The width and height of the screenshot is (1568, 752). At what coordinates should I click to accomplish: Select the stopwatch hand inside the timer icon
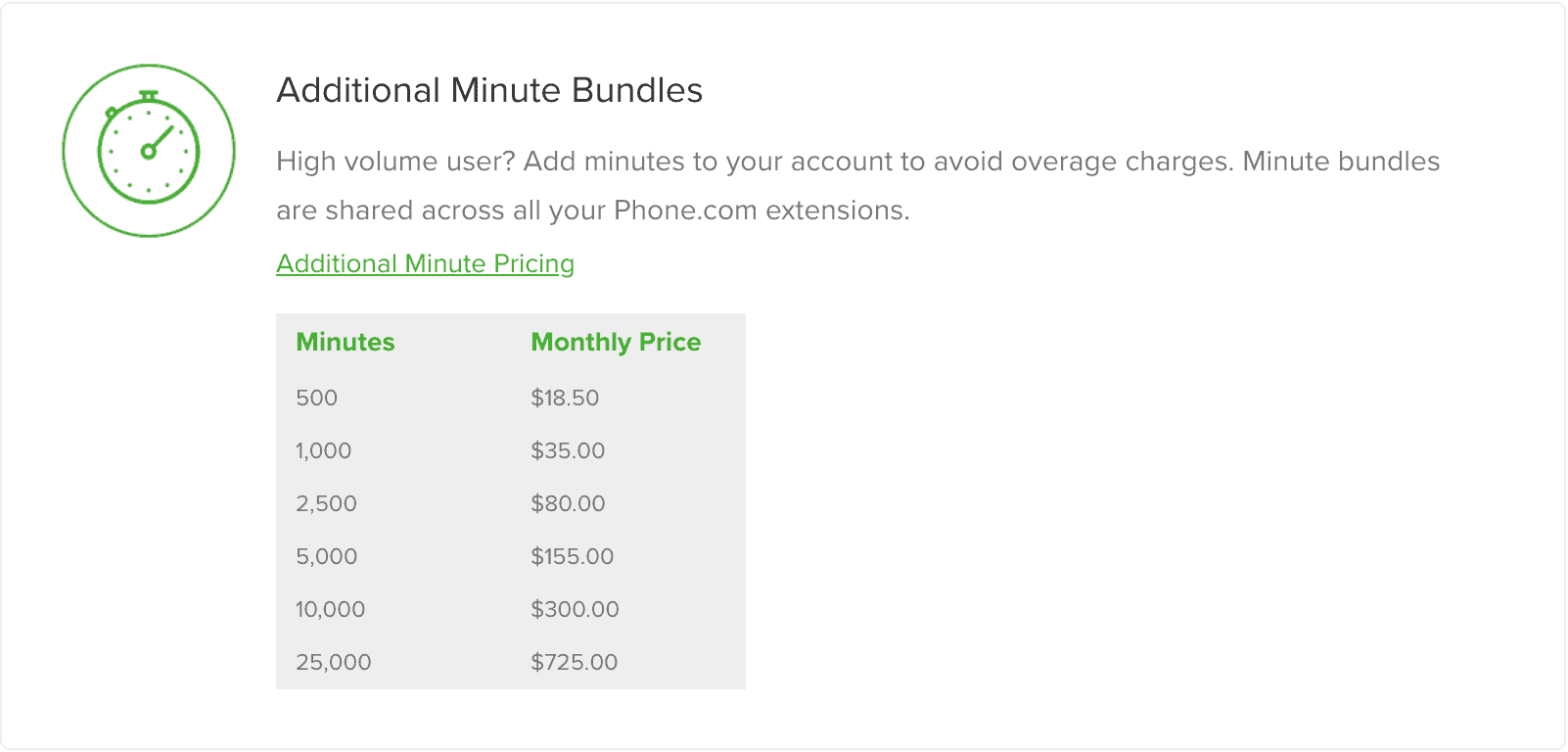click(161, 137)
